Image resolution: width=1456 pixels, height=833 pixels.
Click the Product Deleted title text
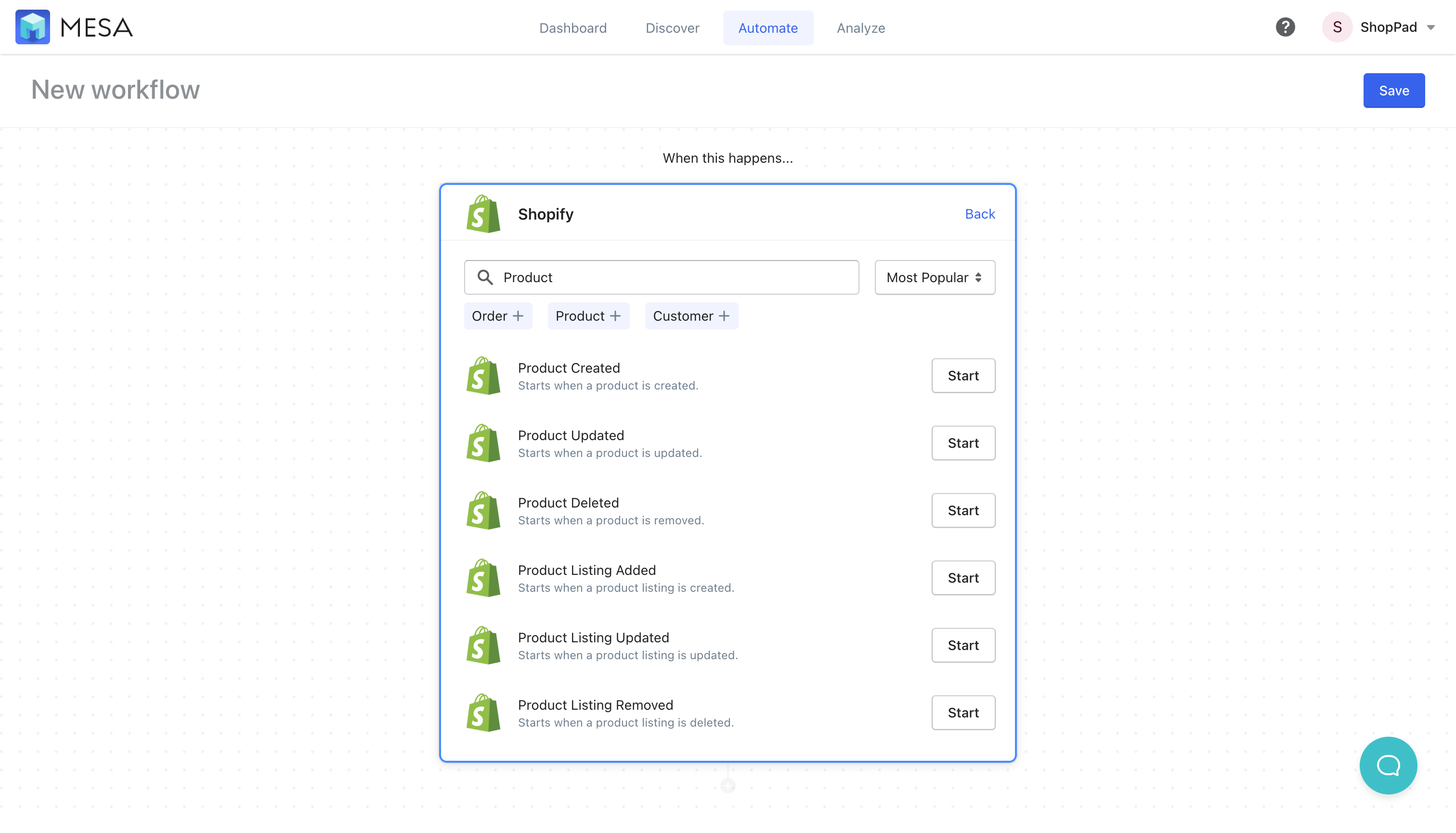(568, 503)
